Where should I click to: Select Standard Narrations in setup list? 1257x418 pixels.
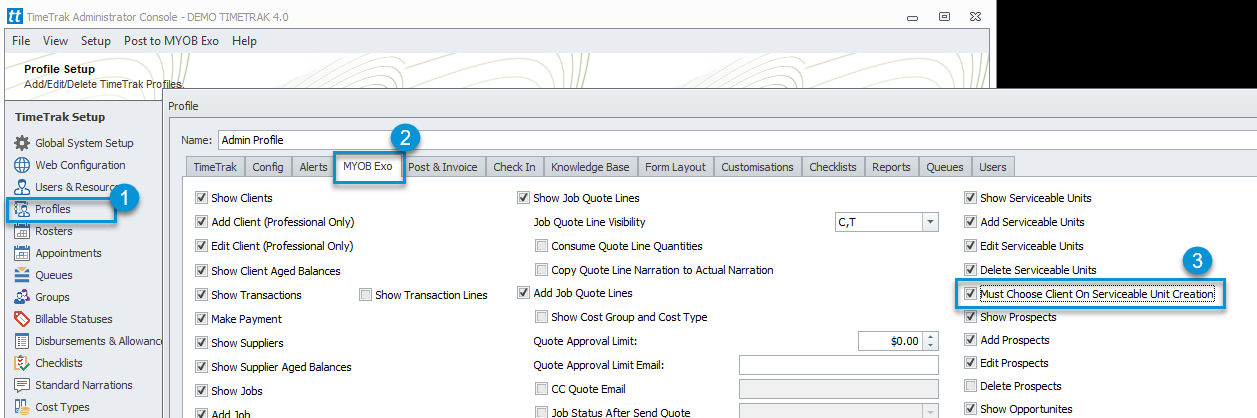[x=84, y=385]
